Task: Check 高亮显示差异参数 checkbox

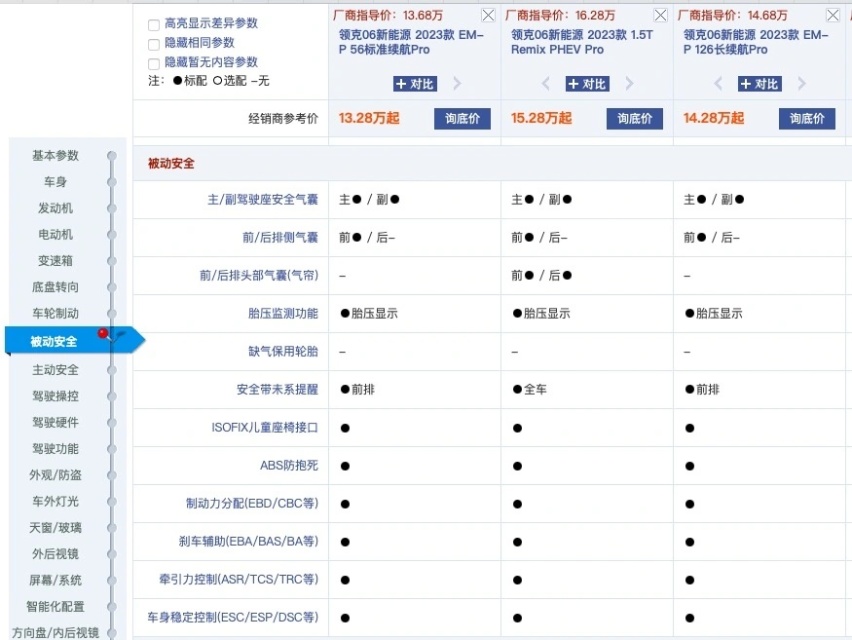Action: [154, 24]
